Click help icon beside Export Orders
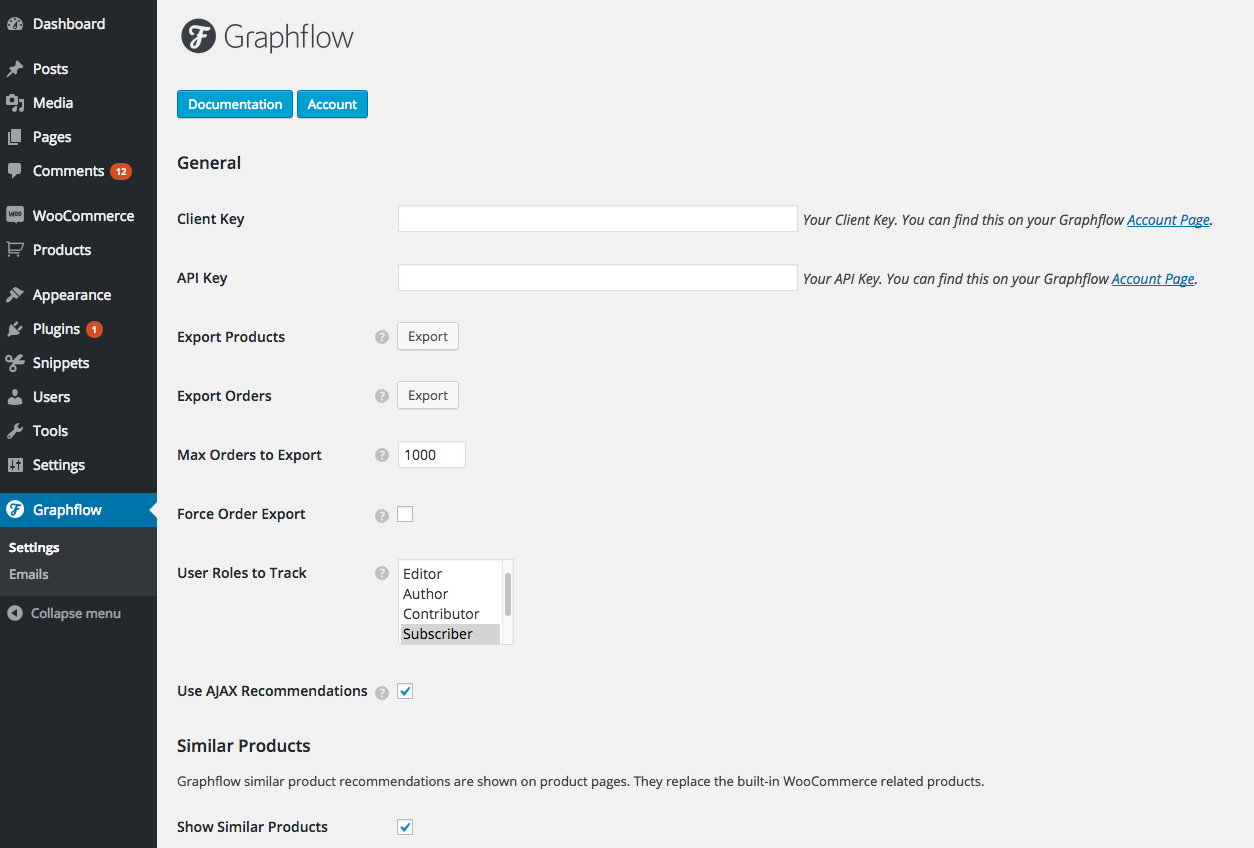 tap(381, 396)
